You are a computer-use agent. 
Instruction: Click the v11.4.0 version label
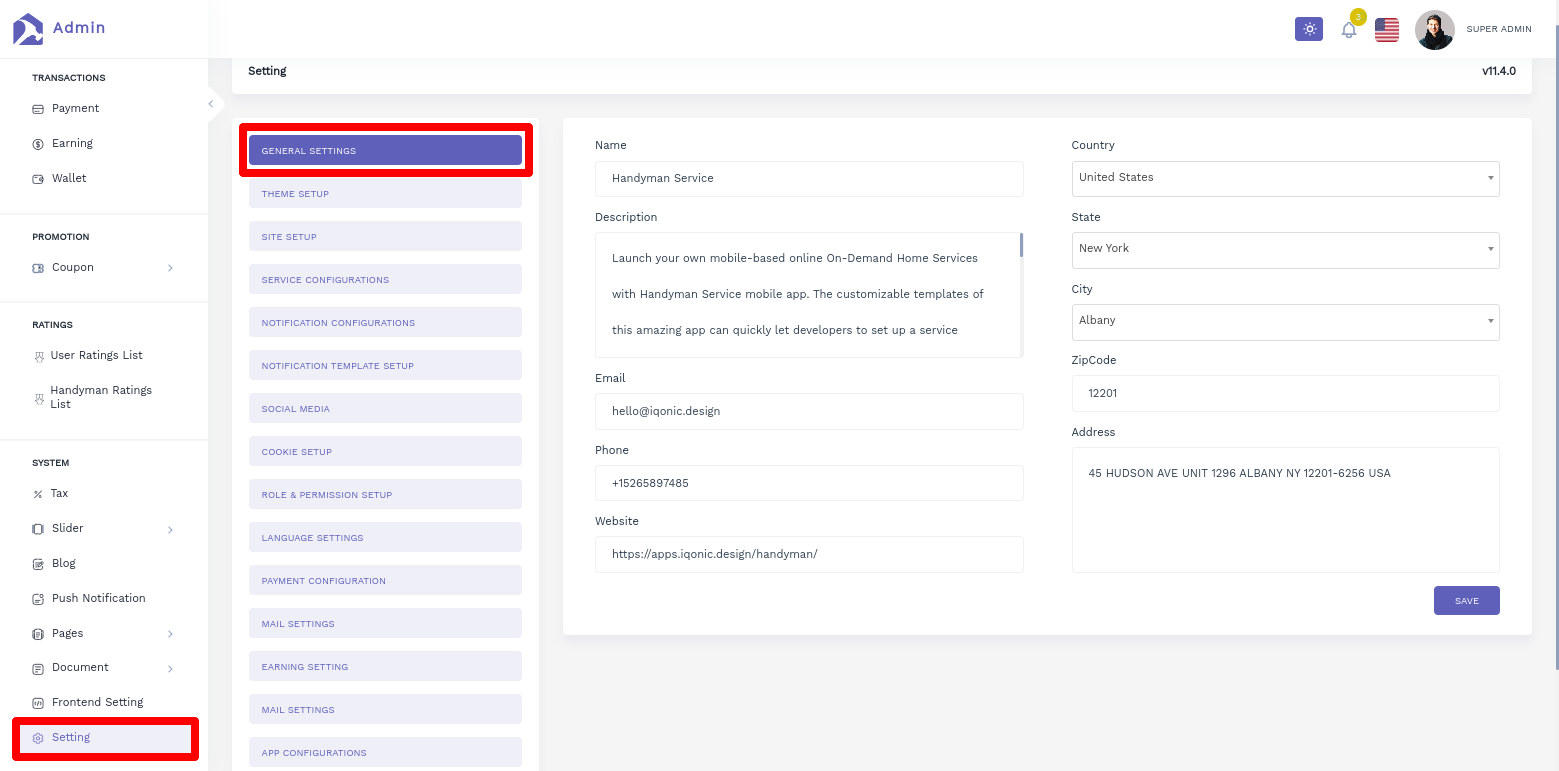1499,71
